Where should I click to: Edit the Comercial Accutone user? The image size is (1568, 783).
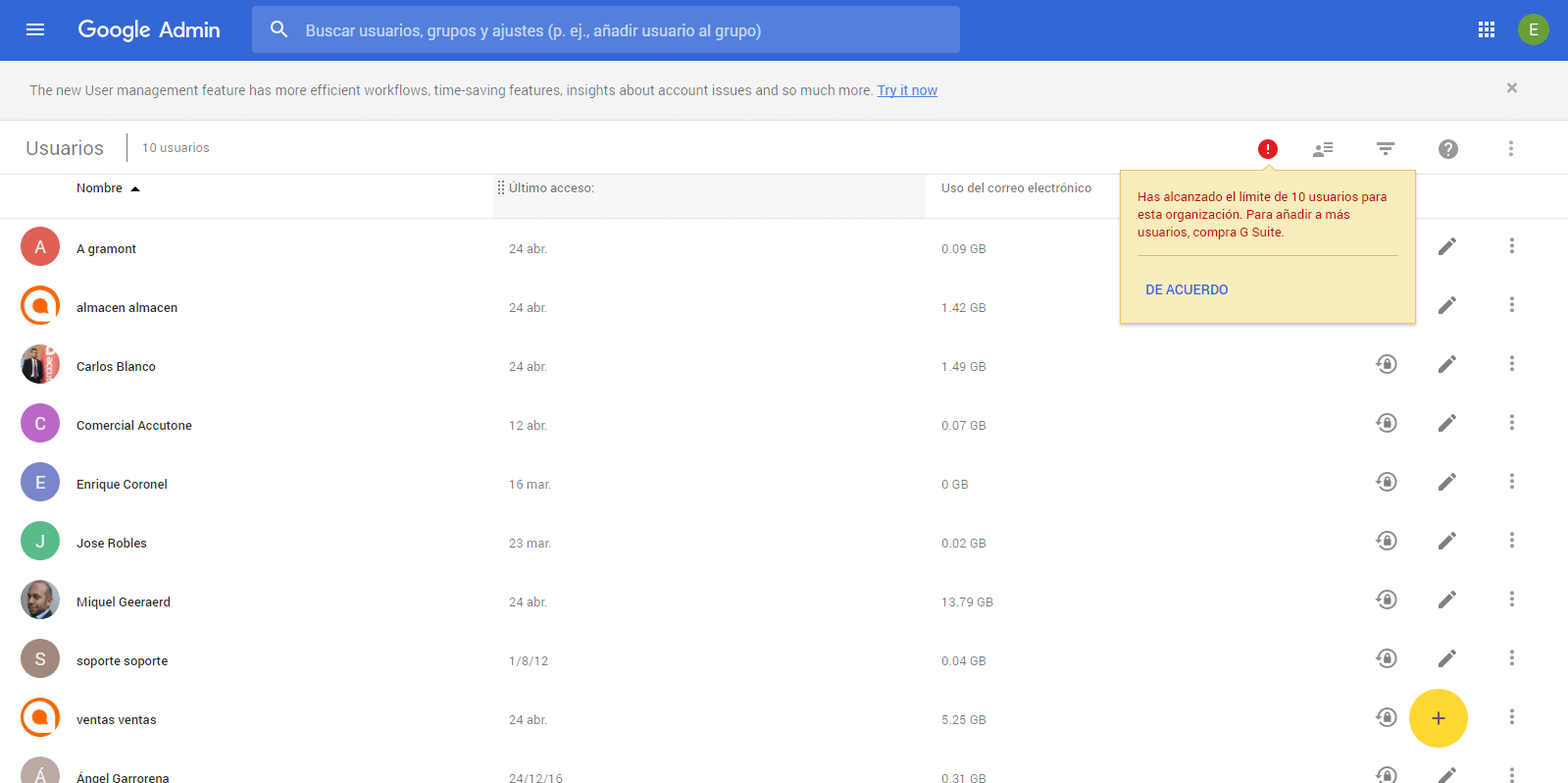pyautogui.click(x=1446, y=423)
